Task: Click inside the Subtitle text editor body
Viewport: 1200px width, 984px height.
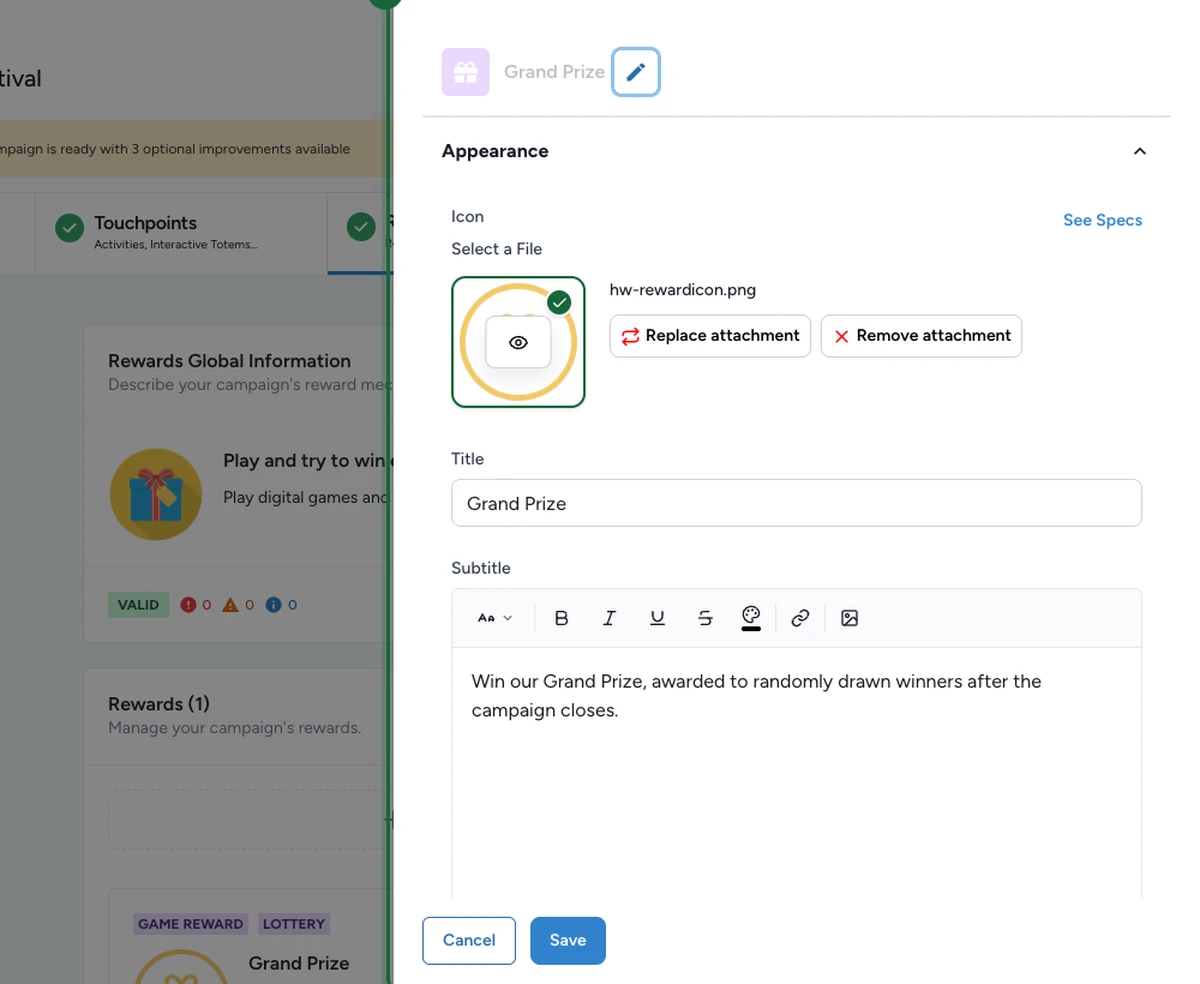Action: point(796,772)
